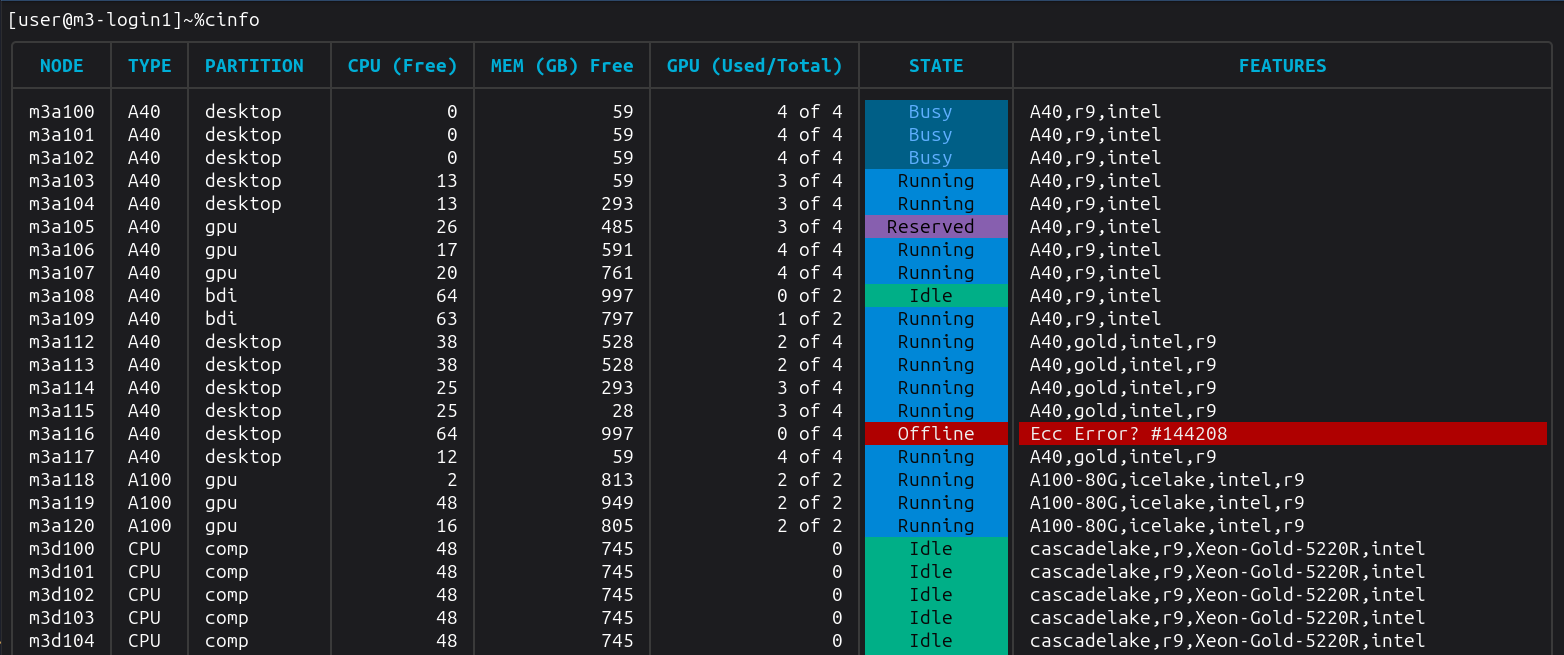
Task: Click the TYPE column header
Action: [x=149, y=65]
